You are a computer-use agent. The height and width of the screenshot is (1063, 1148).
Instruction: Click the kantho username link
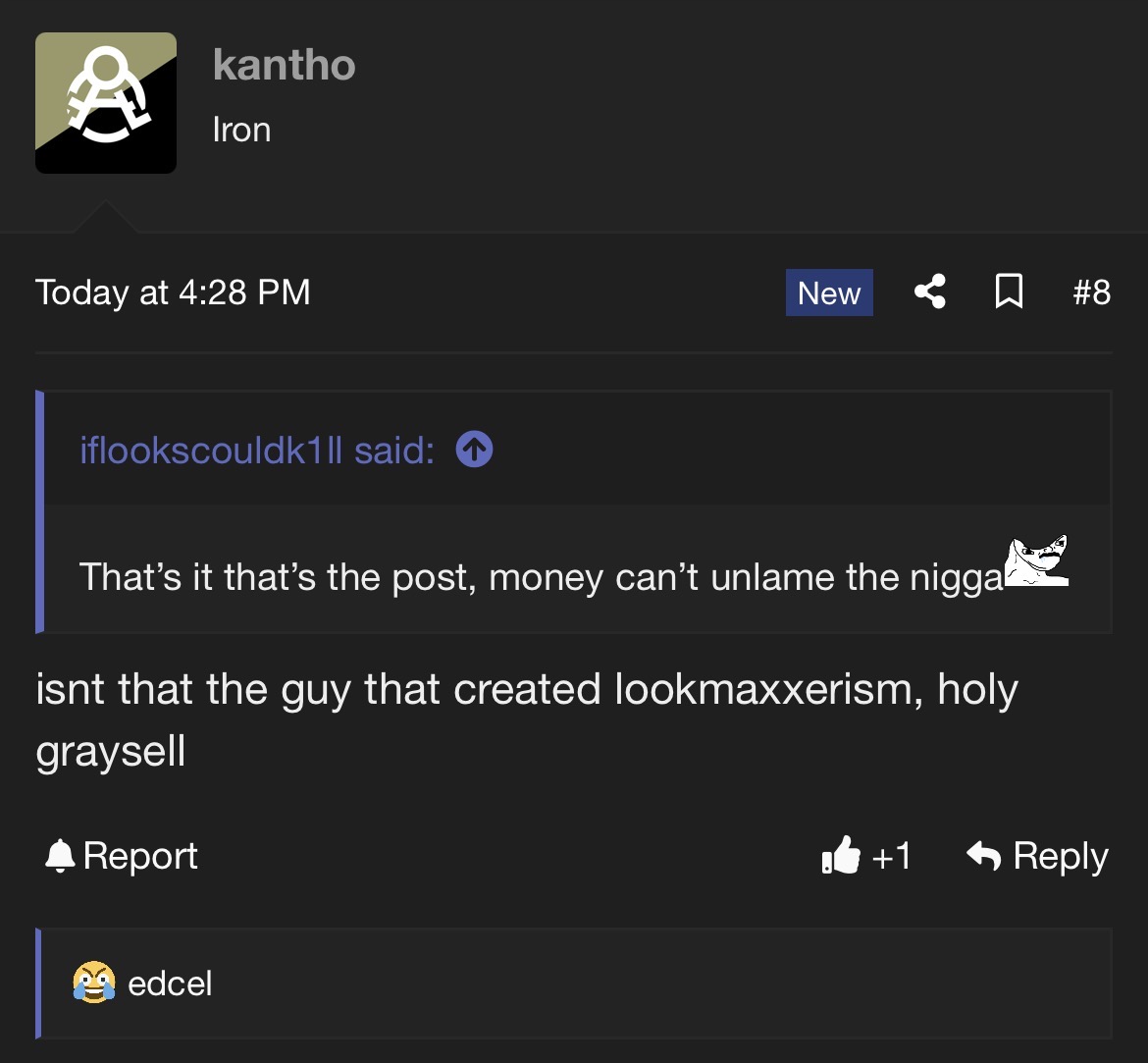[x=284, y=66]
